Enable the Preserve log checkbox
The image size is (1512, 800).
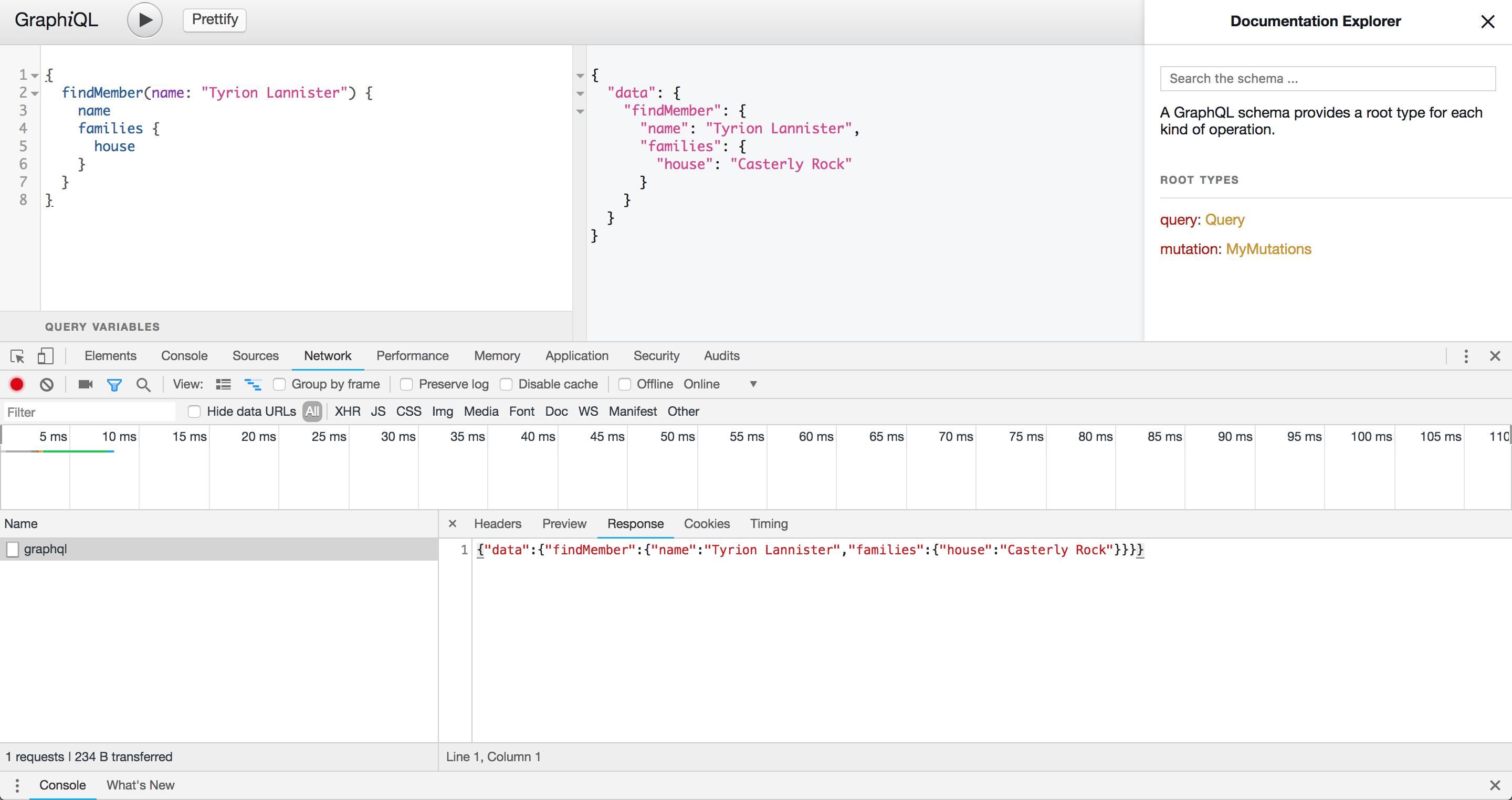pos(405,384)
